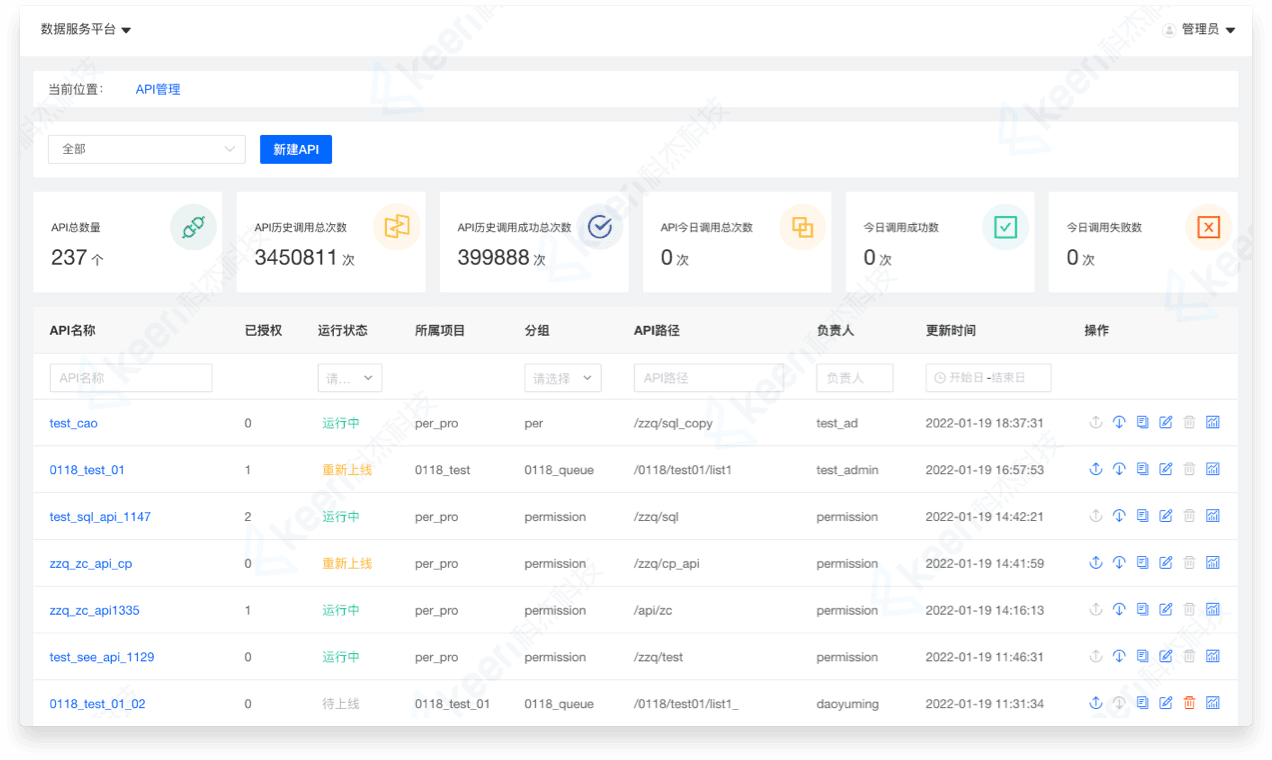Viewport: 1272px width, 760px height.
Task: Click the API管理 breadcrumb link
Action: coord(158,89)
